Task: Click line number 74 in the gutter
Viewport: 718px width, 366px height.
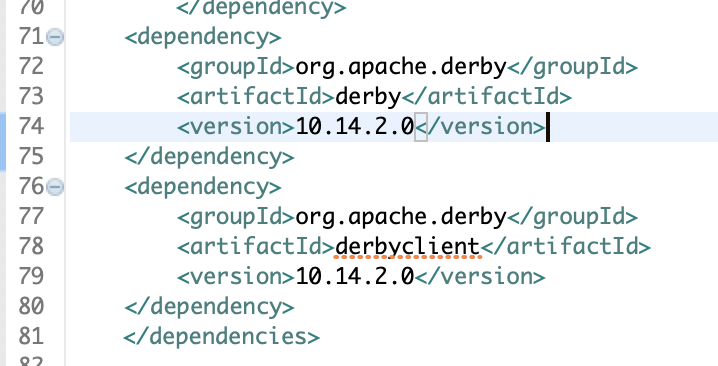Action: [31, 126]
